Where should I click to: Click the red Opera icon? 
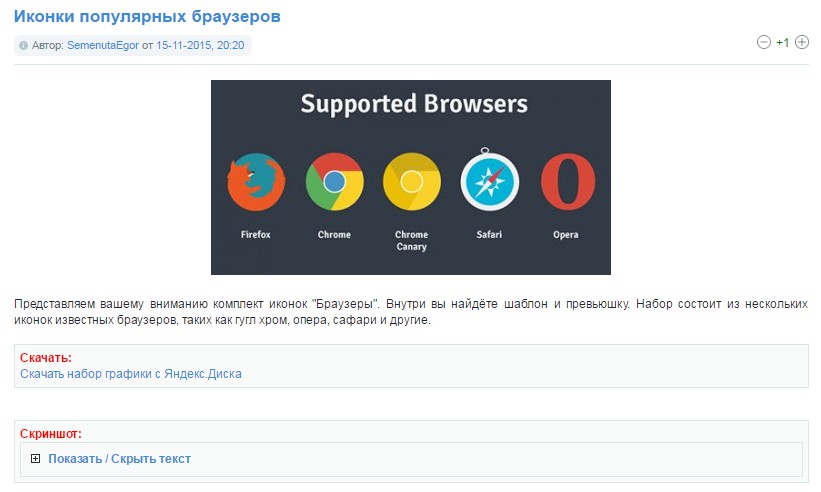(x=567, y=182)
